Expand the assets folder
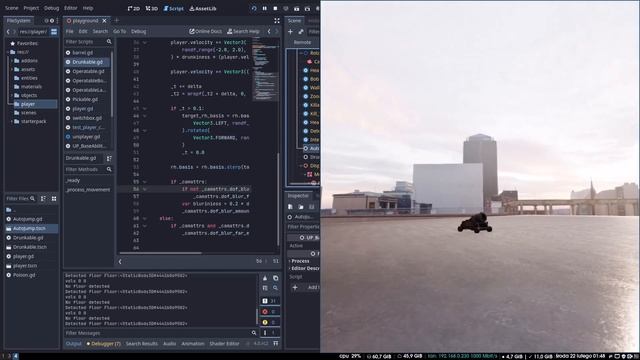Viewport: 640px width, 360px height. point(12,69)
